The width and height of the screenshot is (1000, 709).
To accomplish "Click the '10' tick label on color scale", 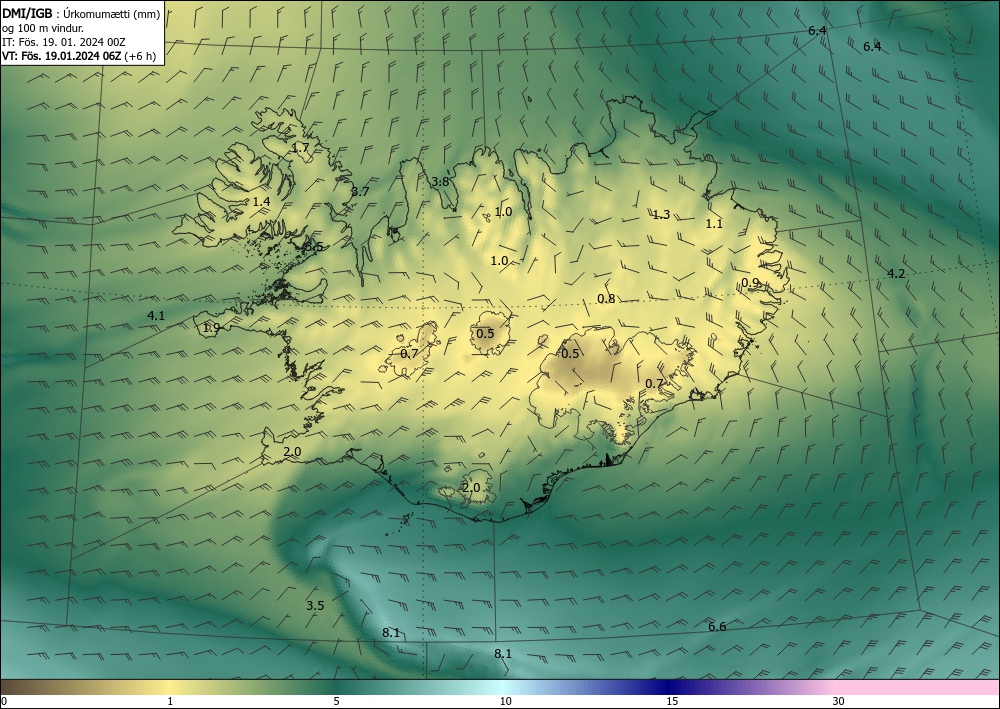I will (506, 702).
